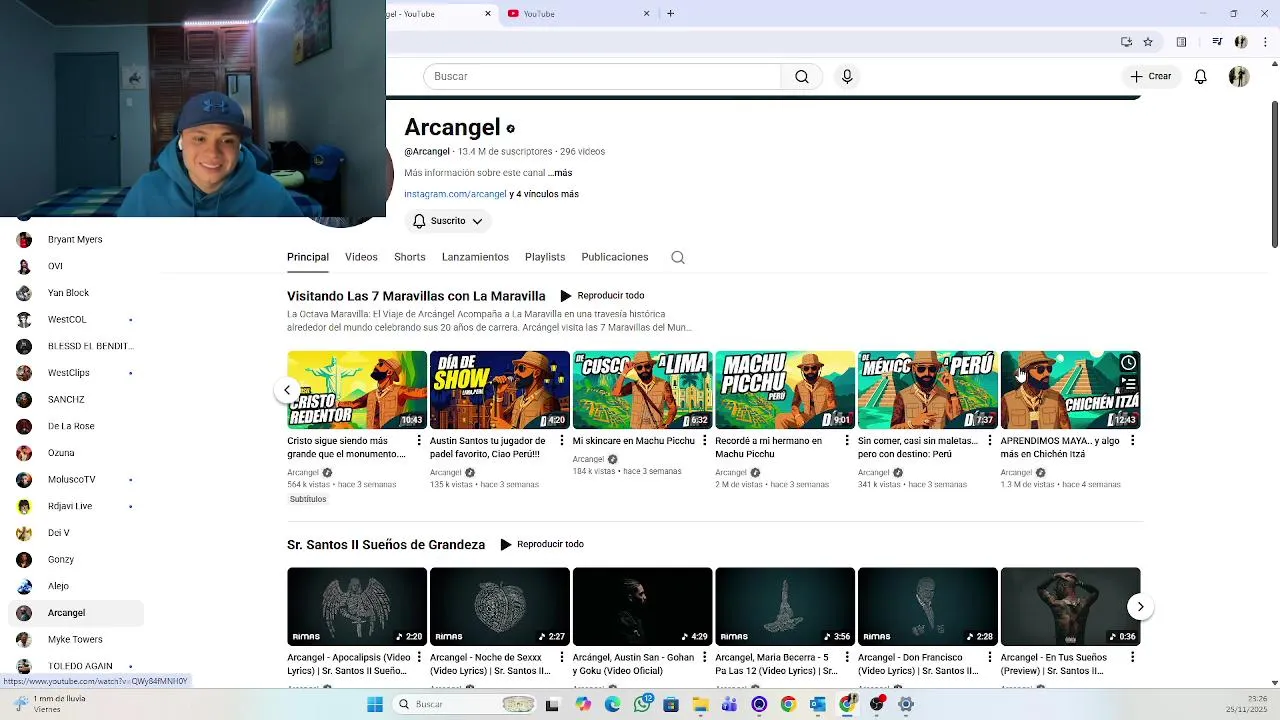Open new browser tab with plus
This screenshot has height=720, width=1280.
coord(670,13)
